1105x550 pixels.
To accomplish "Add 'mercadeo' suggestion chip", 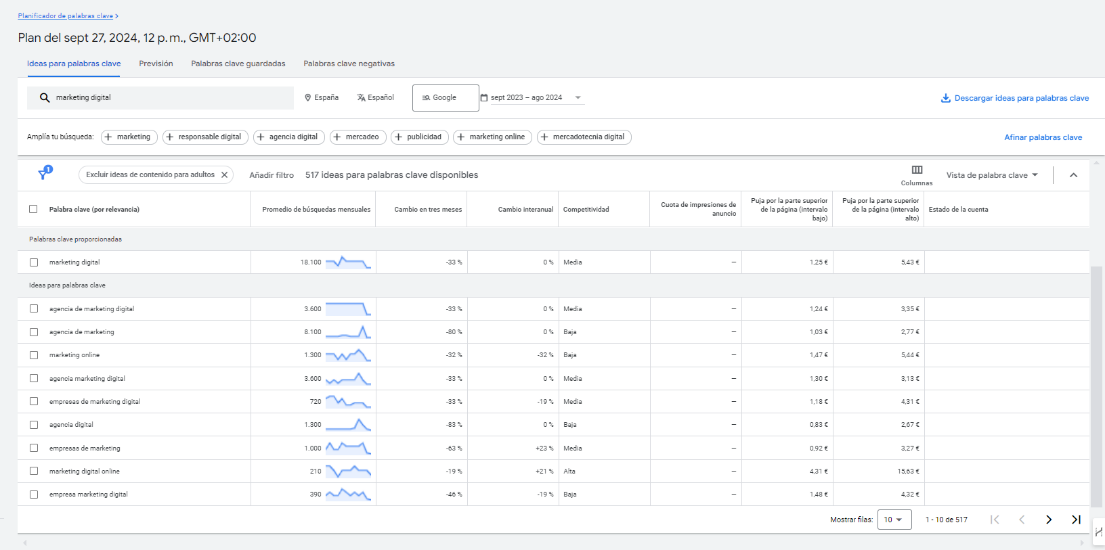I will (x=358, y=137).
